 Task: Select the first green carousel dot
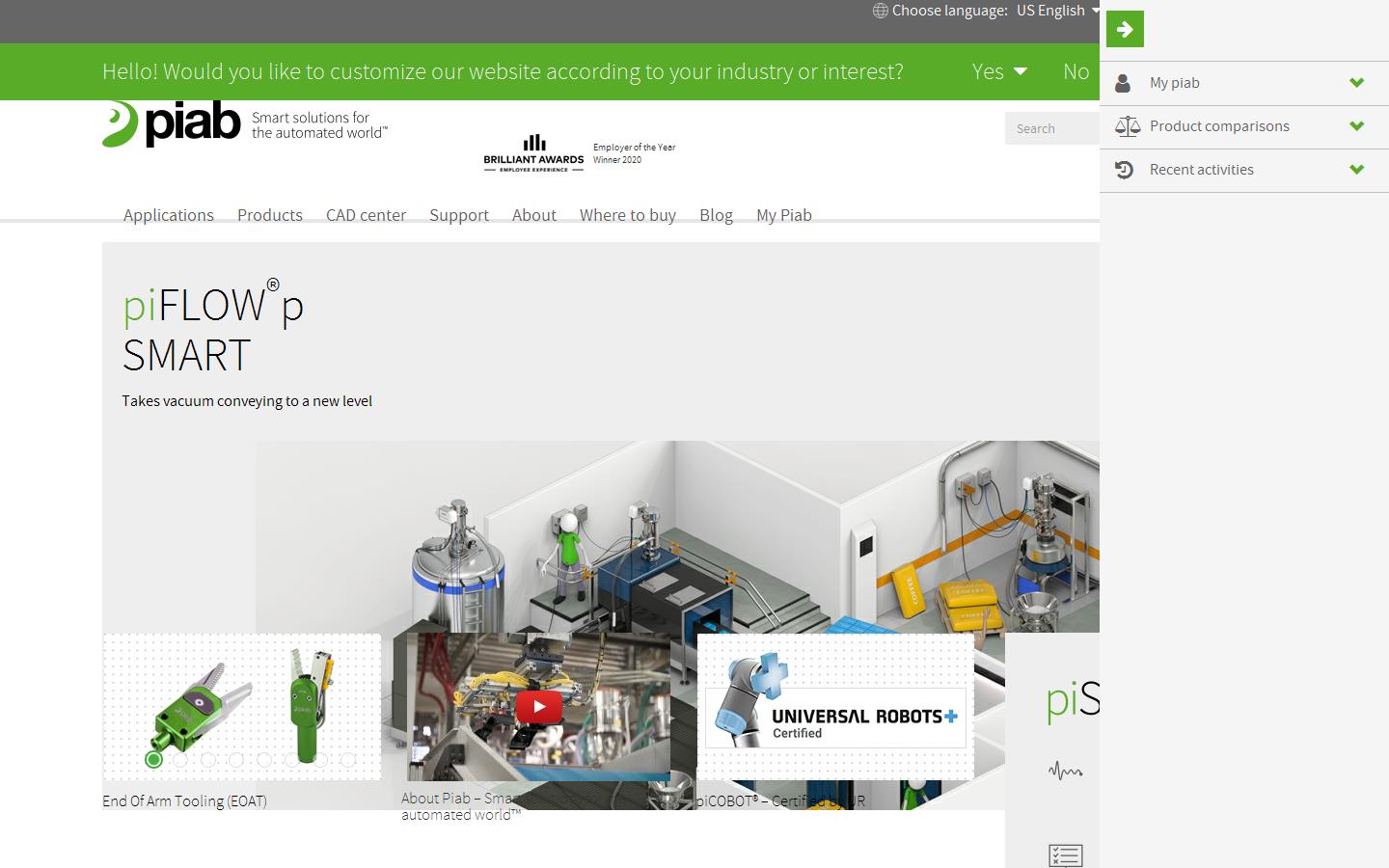pos(153,760)
